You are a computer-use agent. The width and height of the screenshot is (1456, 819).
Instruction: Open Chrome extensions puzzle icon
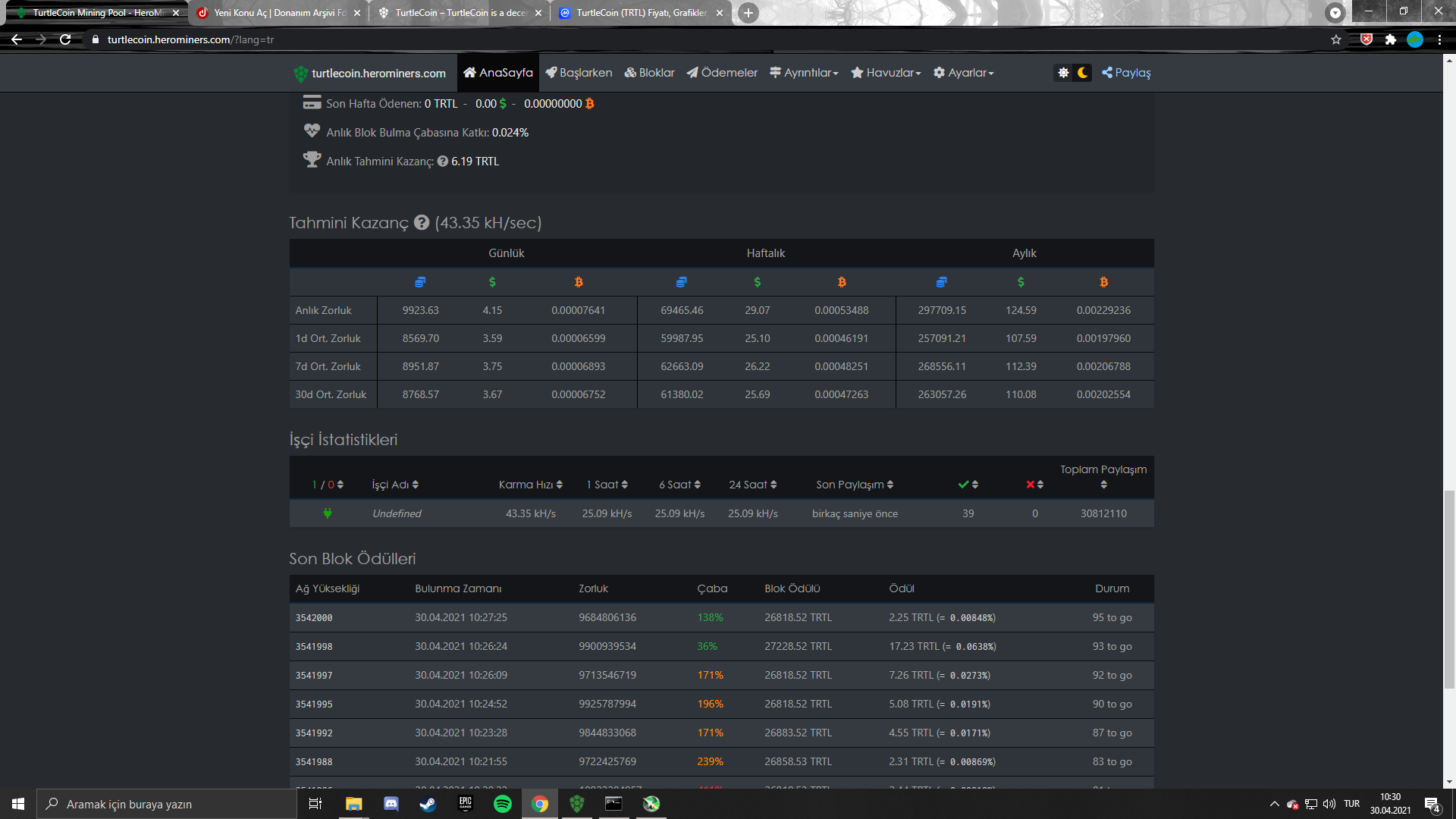[1390, 39]
